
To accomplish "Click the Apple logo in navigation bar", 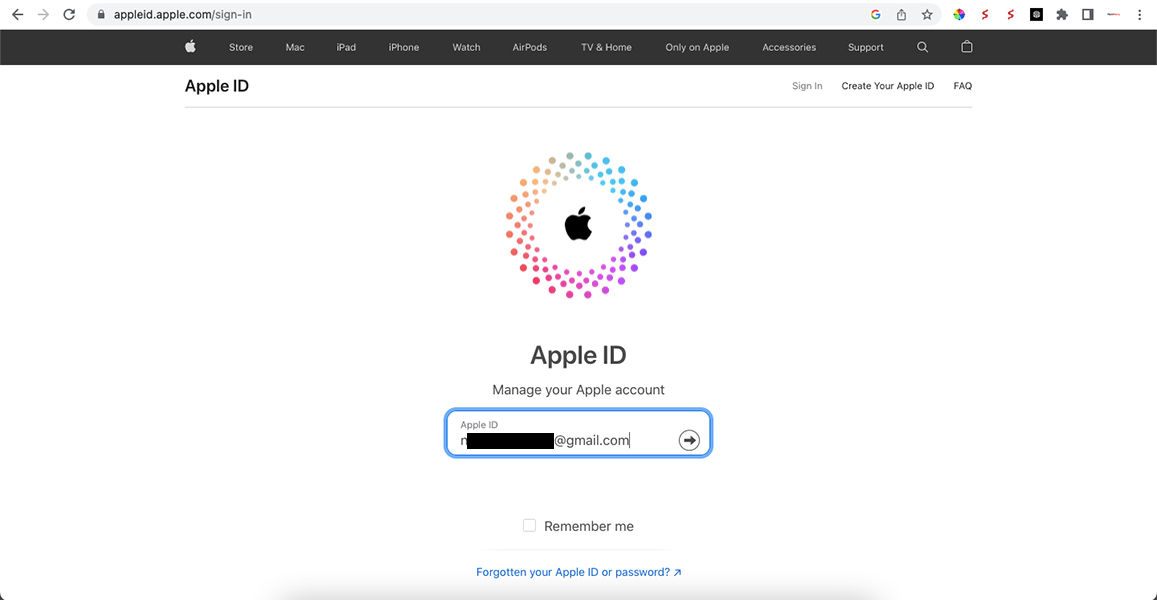I will [x=190, y=46].
